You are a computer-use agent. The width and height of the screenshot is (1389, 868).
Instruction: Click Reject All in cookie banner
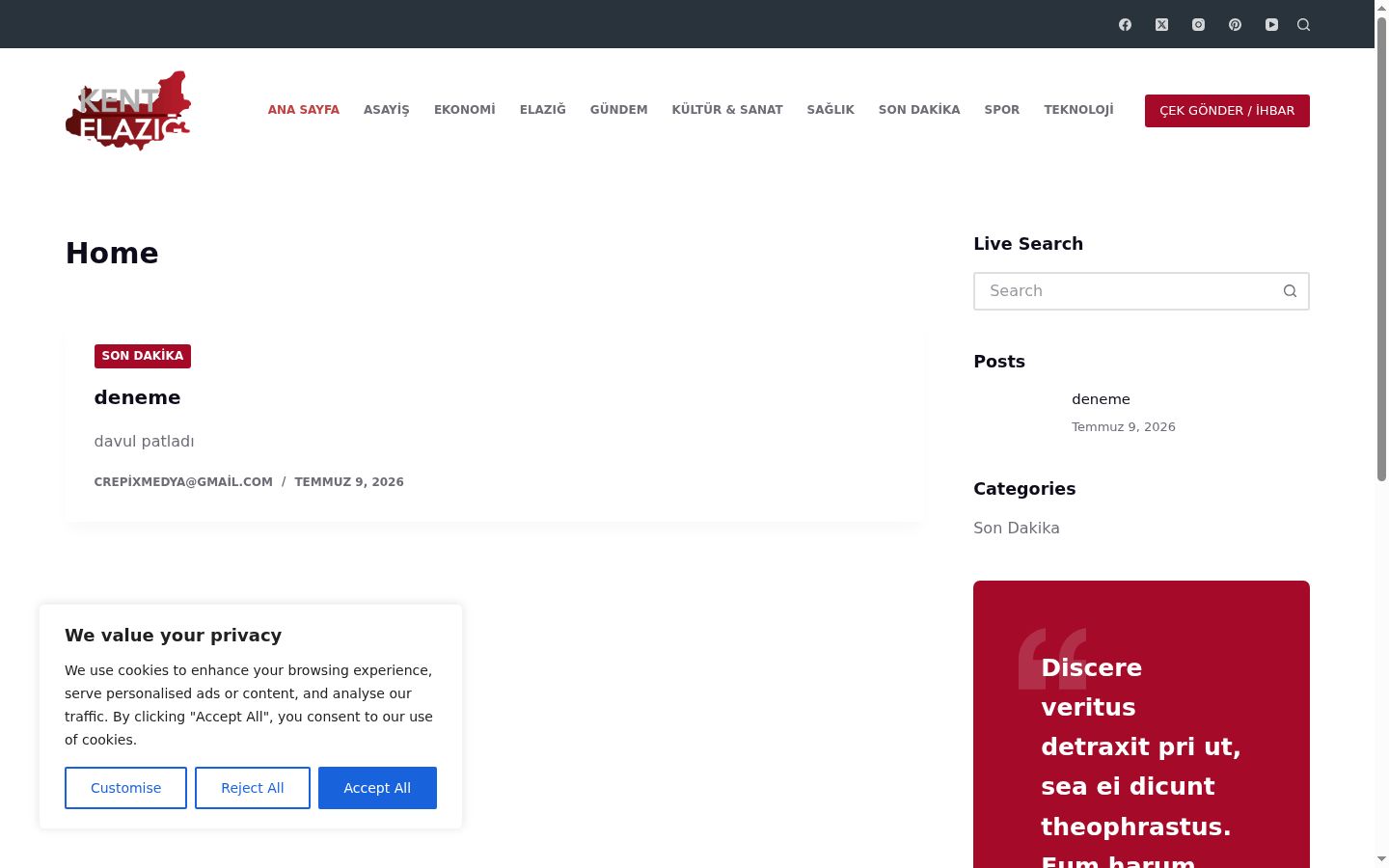(253, 788)
